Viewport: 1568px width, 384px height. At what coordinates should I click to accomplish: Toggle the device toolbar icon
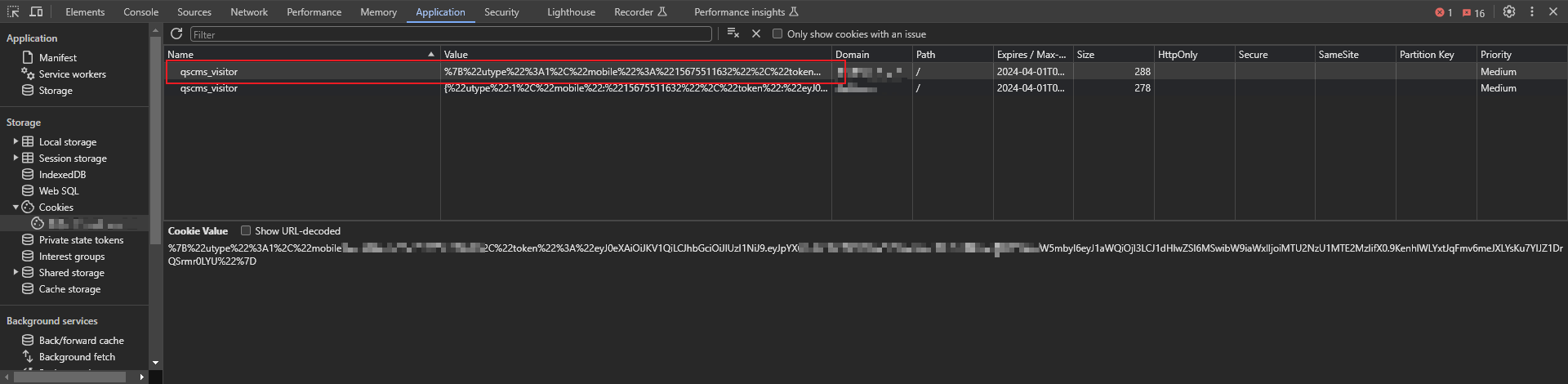coord(36,11)
